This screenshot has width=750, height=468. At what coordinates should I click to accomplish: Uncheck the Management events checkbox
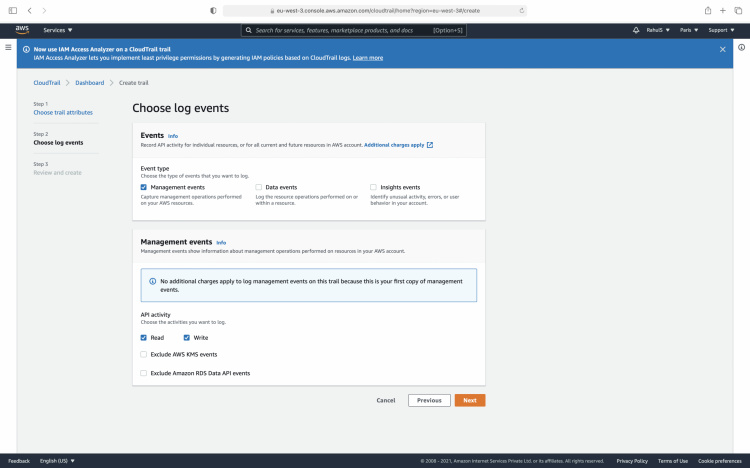pyautogui.click(x=144, y=187)
